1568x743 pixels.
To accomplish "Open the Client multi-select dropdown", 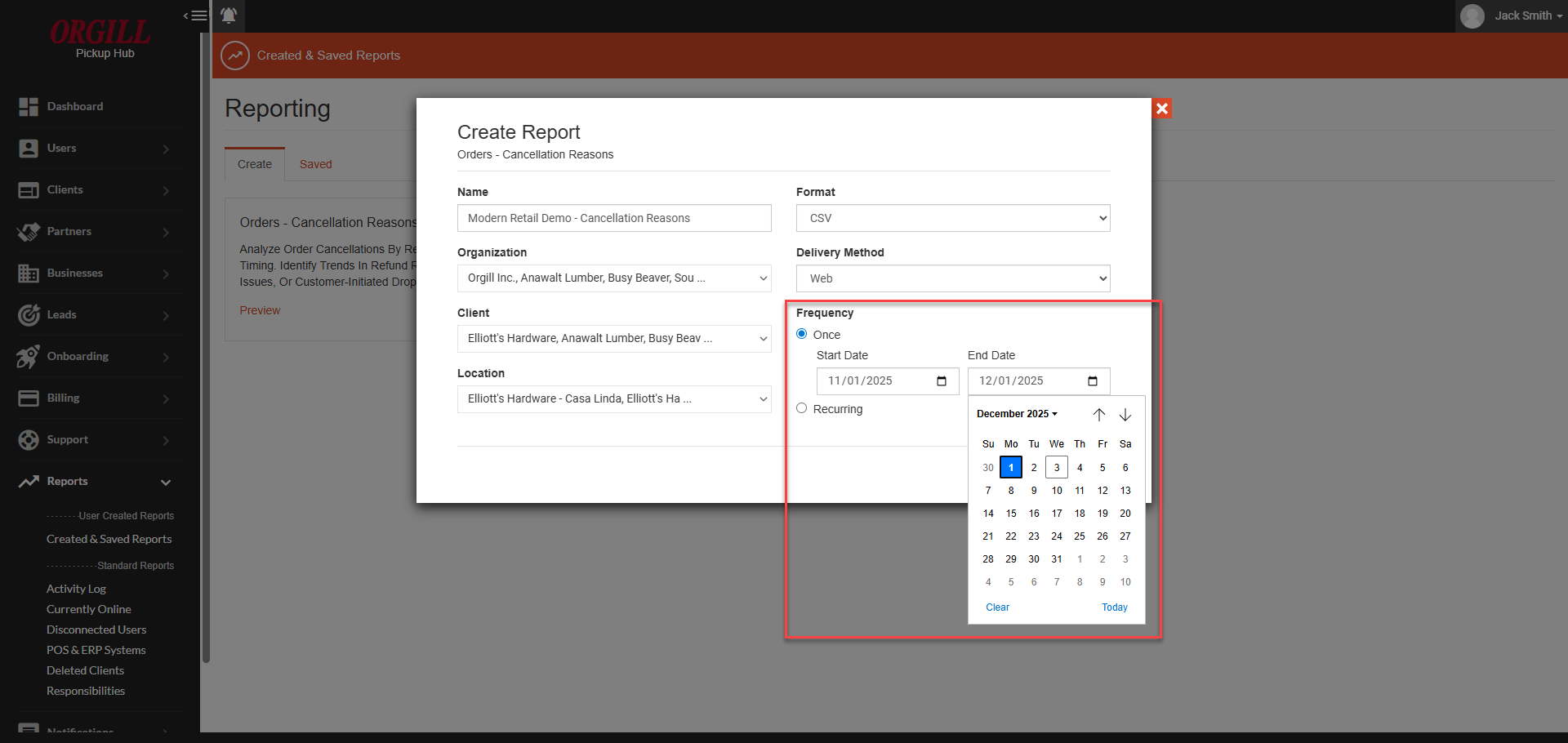I will [x=614, y=339].
